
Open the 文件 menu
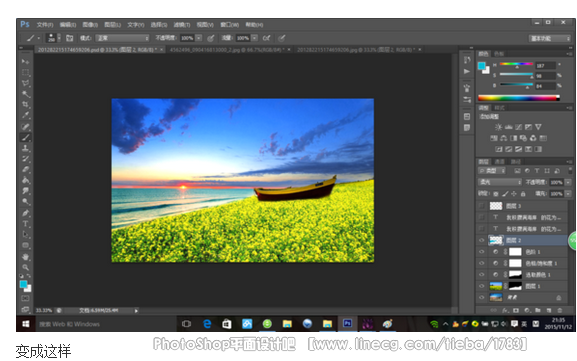click(45, 25)
